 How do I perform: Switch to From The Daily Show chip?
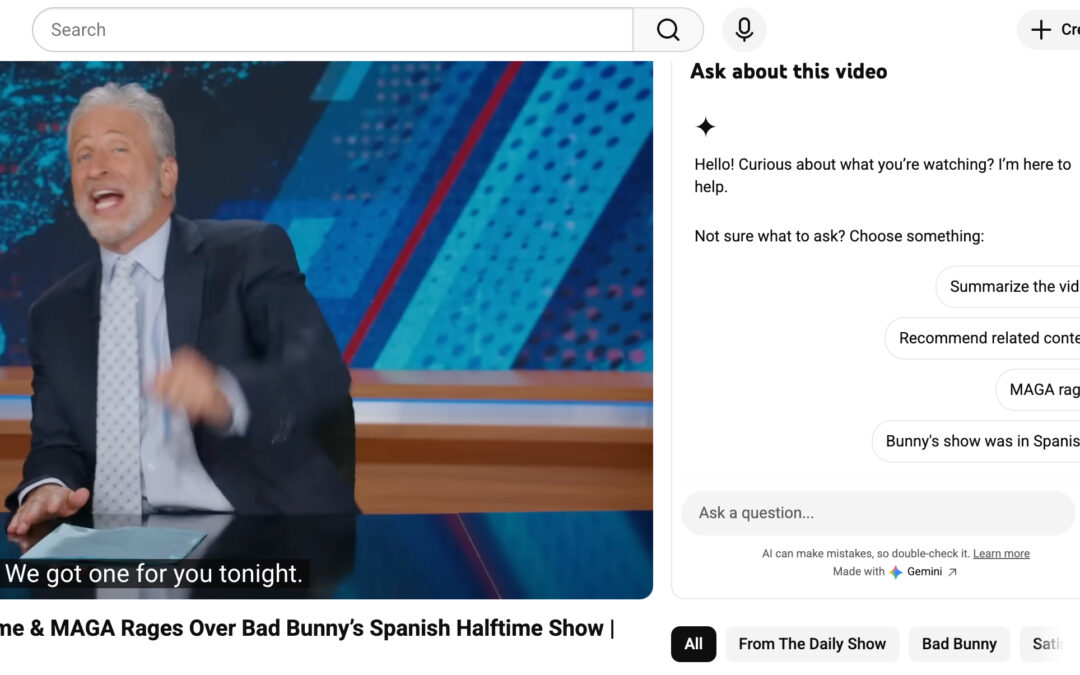812,644
